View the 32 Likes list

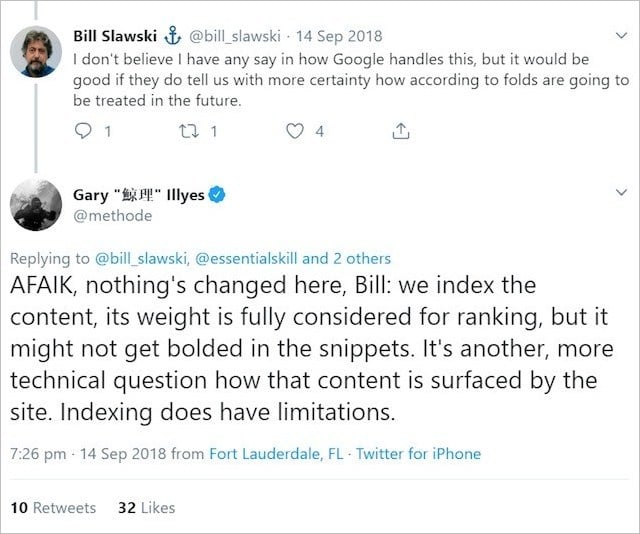[146, 507]
